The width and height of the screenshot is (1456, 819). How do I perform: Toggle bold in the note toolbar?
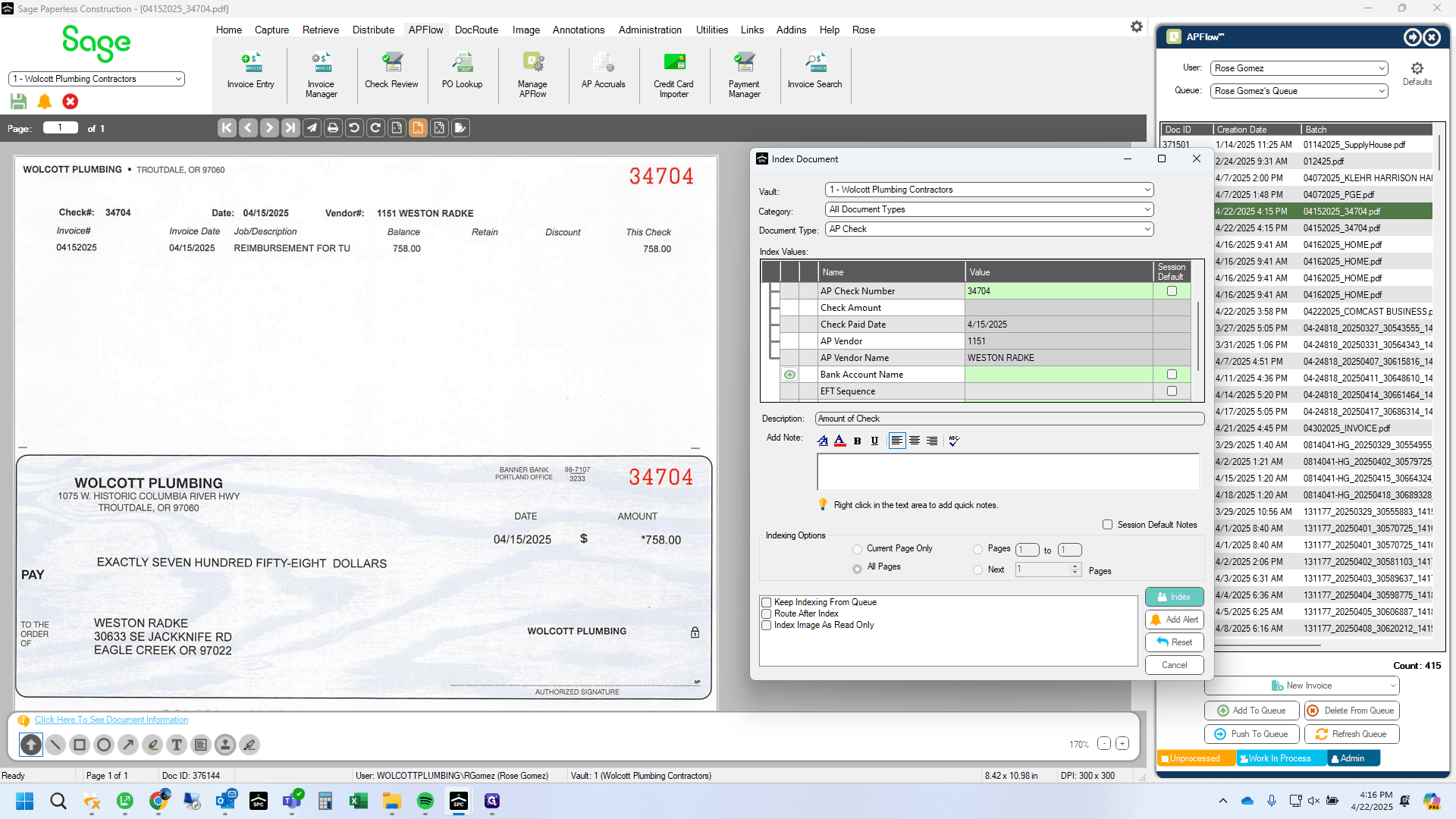pos(857,441)
